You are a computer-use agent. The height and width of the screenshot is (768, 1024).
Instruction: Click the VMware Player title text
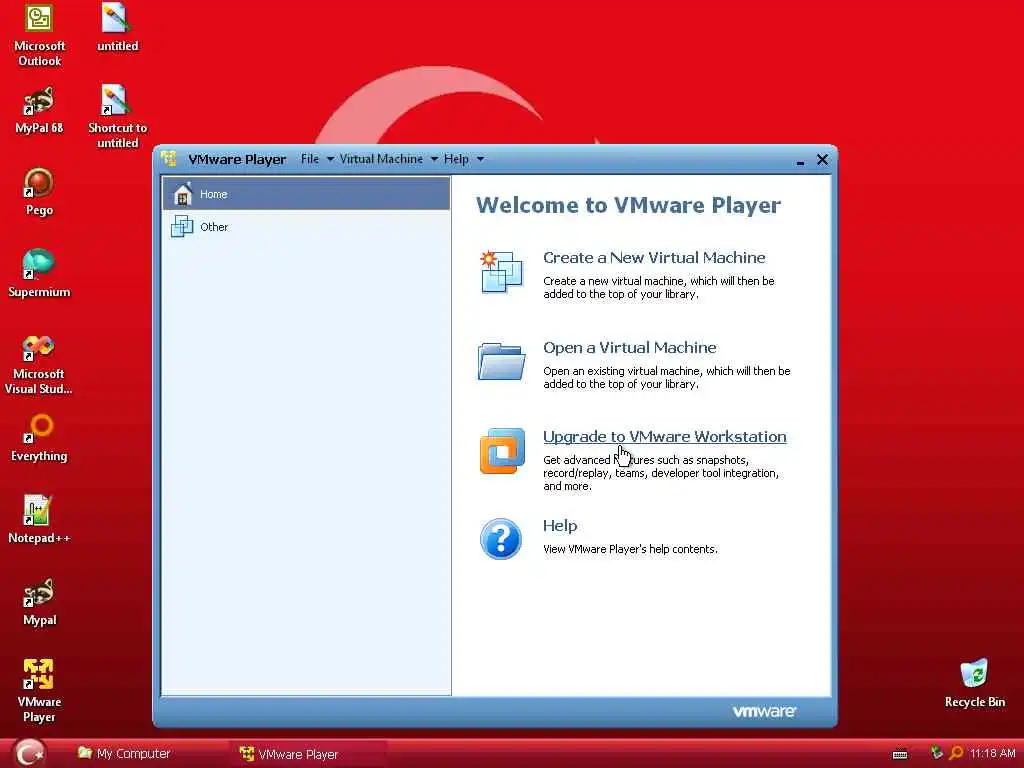point(236,159)
